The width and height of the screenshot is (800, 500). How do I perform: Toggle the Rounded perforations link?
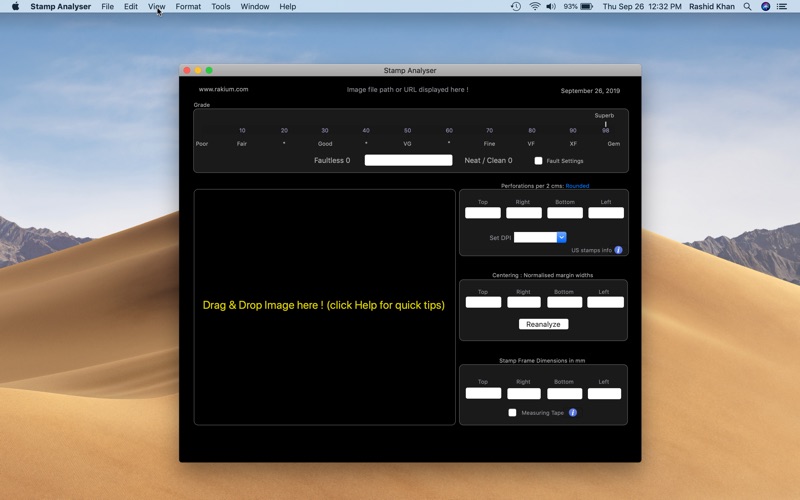point(577,186)
